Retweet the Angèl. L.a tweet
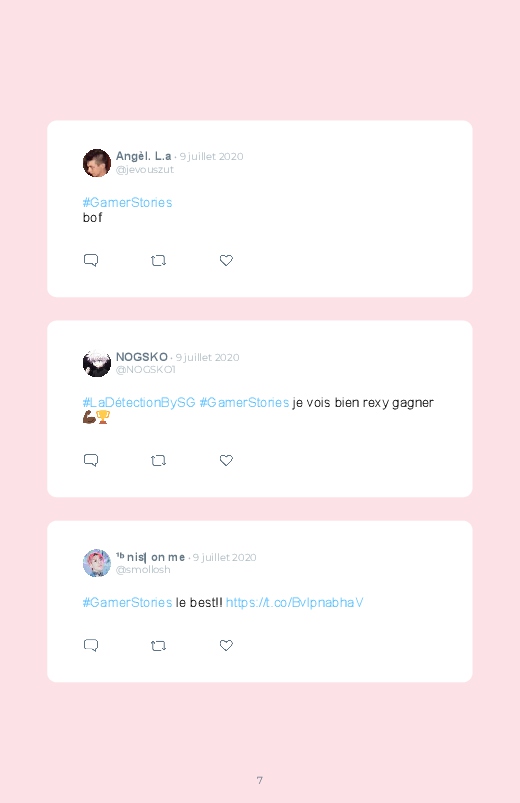520x803 pixels. [x=158, y=261]
